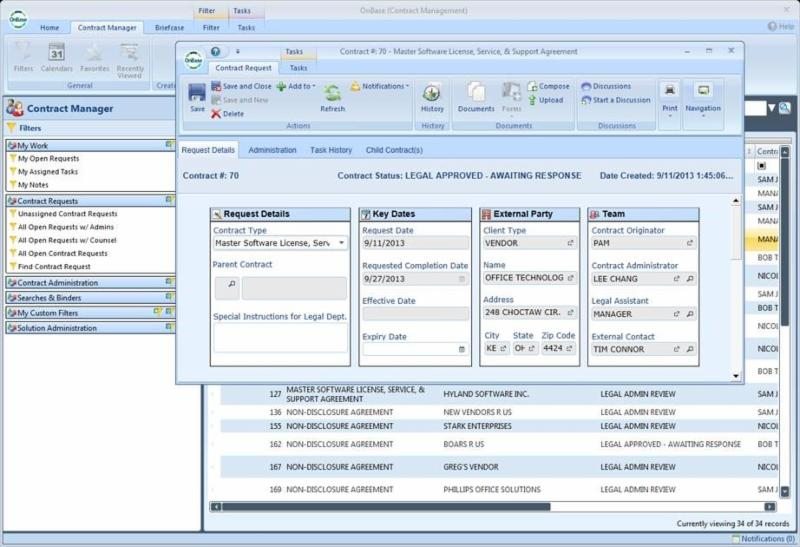Click the Upload icon in Documents group

pos(545,100)
